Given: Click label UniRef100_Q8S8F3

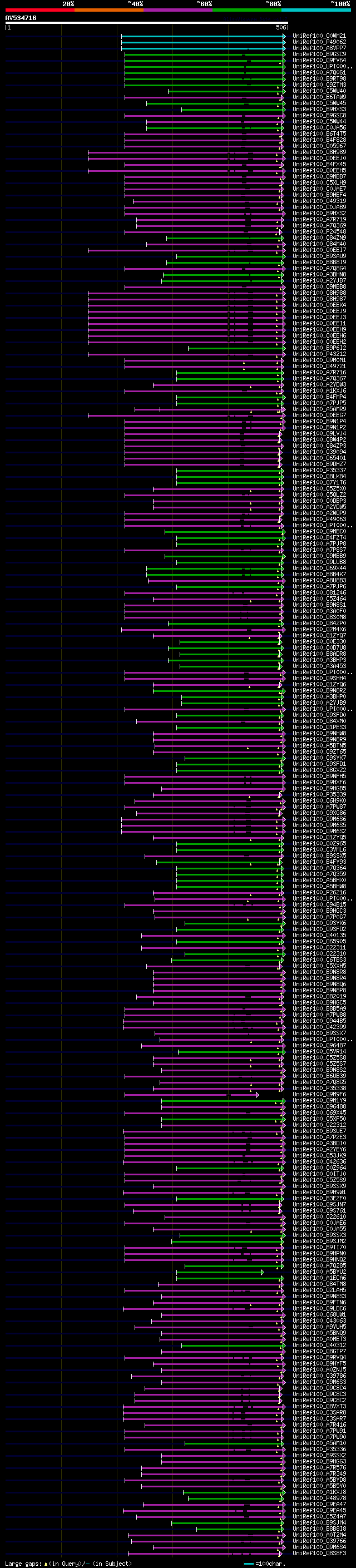Looking at the screenshot, I should [319, 1554].
